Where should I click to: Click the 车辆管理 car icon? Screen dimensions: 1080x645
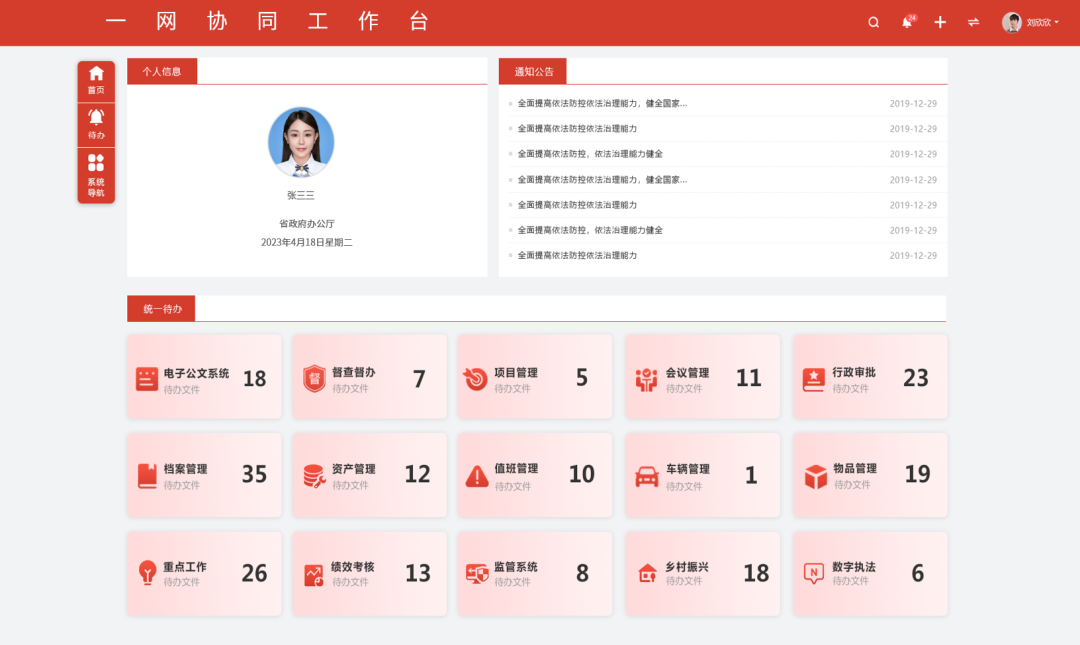[x=647, y=477]
